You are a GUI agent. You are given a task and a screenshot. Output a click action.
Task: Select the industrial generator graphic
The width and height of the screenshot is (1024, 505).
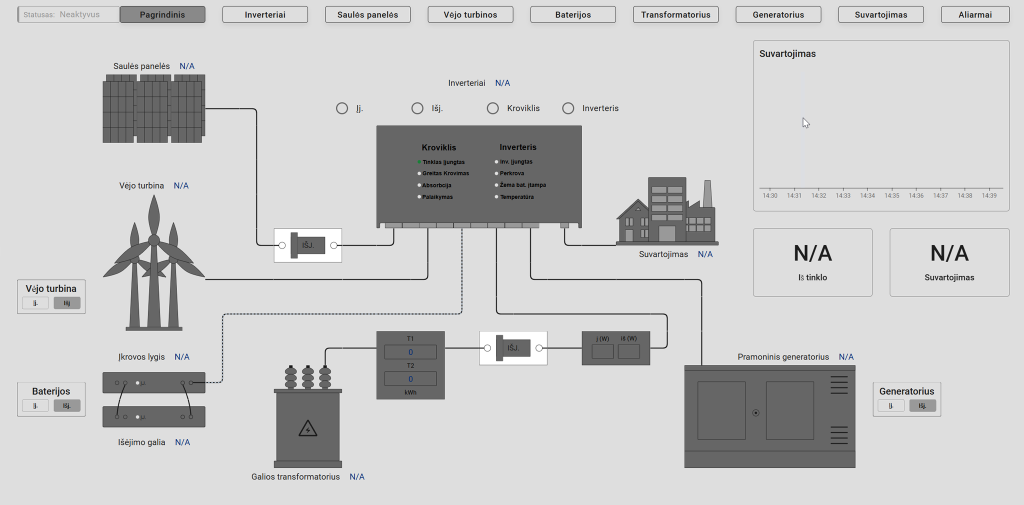pos(770,416)
